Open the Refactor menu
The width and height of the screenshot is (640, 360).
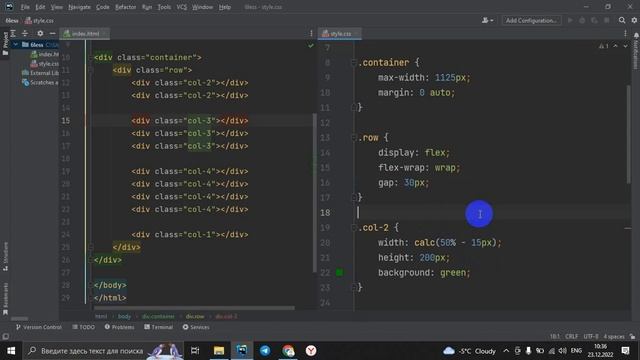pyautogui.click(x=125, y=7)
